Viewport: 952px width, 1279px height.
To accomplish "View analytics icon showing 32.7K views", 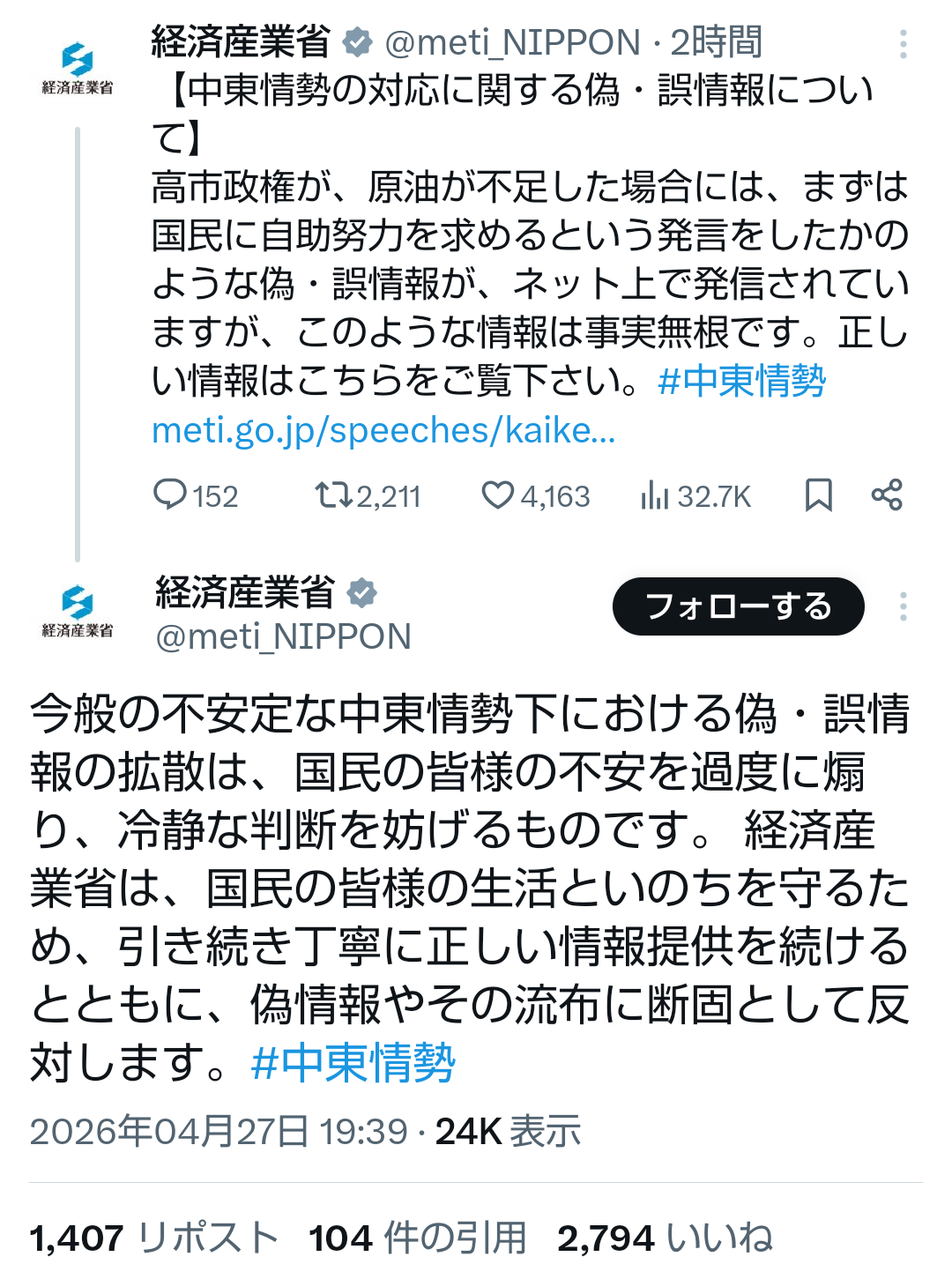I will (655, 495).
